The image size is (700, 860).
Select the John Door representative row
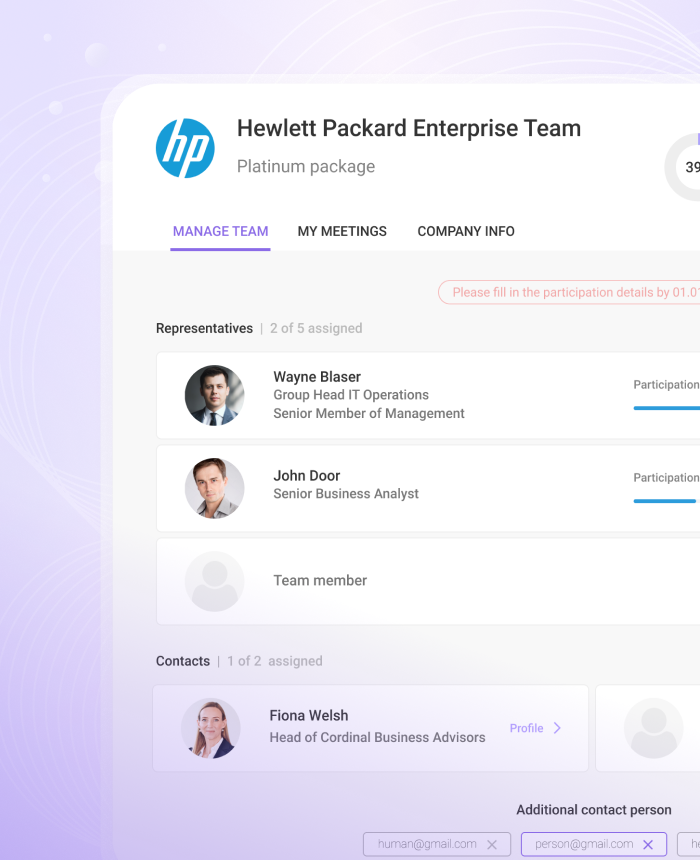[428, 488]
